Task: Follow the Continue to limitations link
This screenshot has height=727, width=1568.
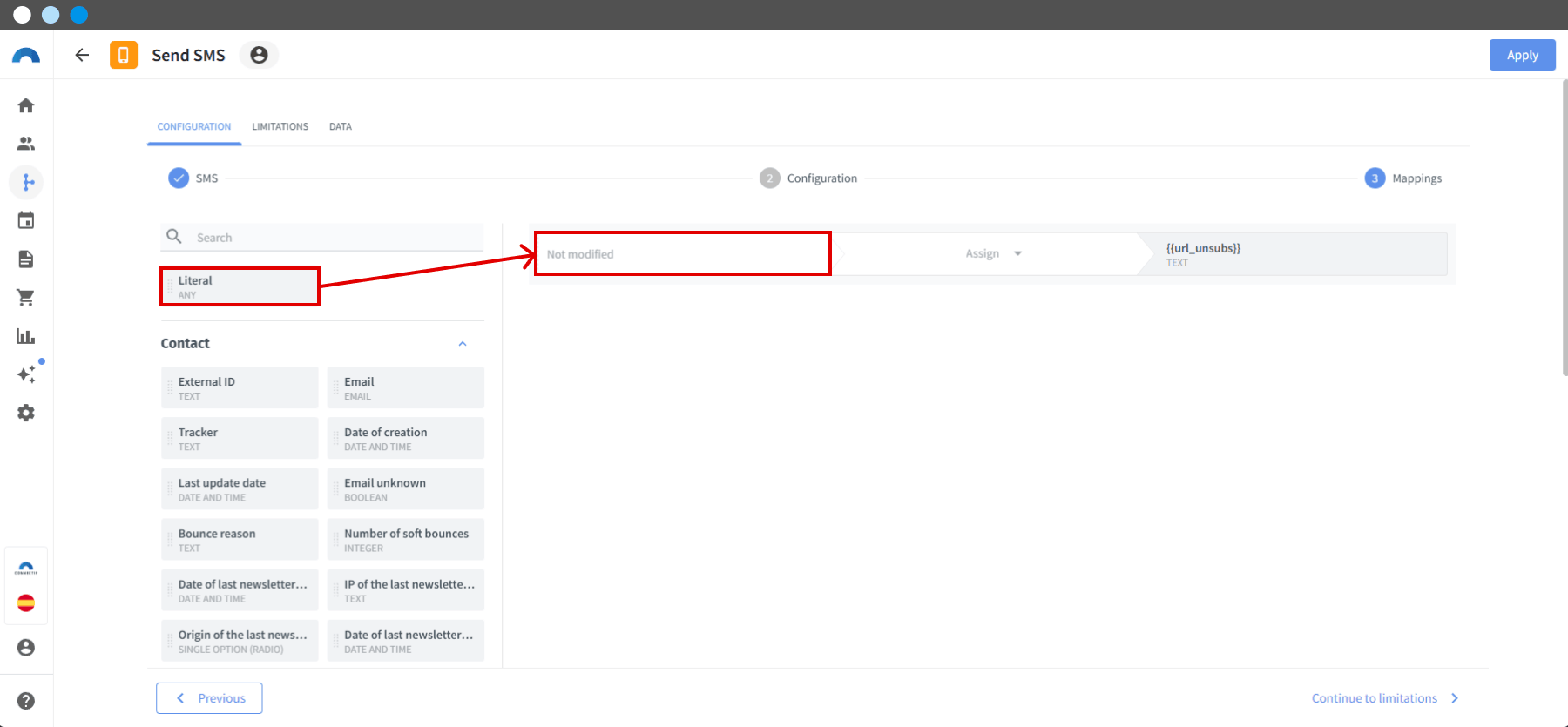Action: (1385, 698)
